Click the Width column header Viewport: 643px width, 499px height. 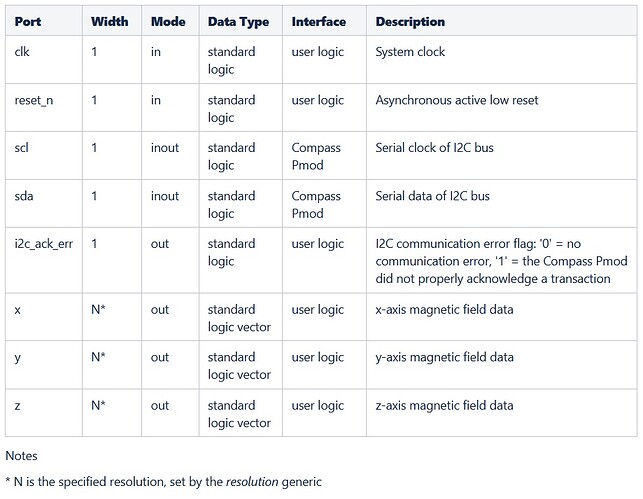click(109, 22)
